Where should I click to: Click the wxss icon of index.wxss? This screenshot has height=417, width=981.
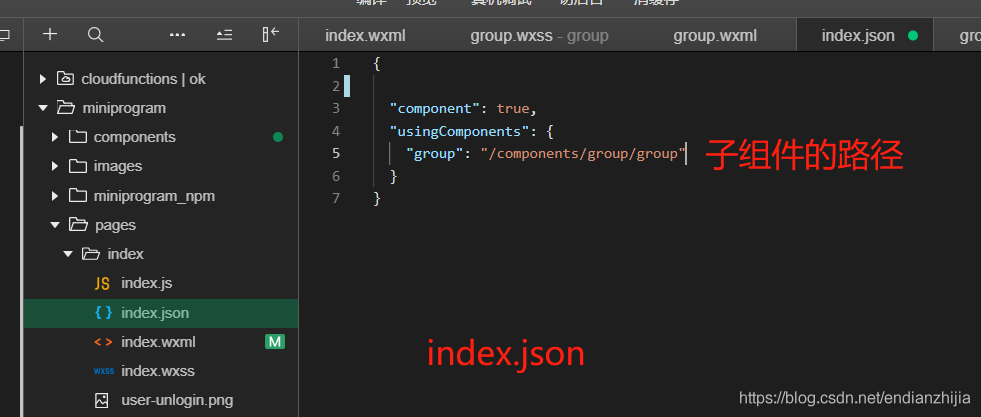pos(104,371)
